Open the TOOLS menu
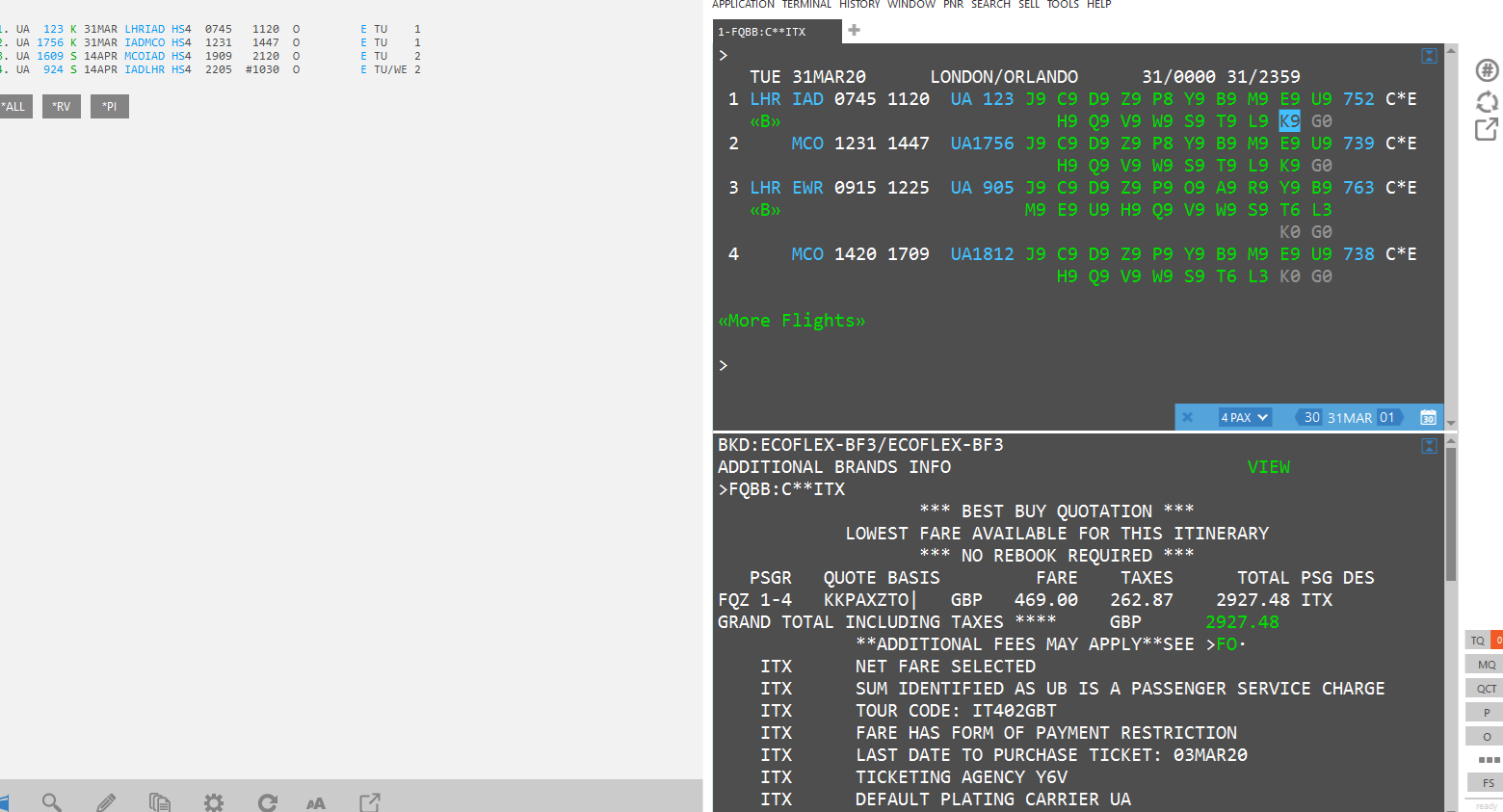 1063,5
